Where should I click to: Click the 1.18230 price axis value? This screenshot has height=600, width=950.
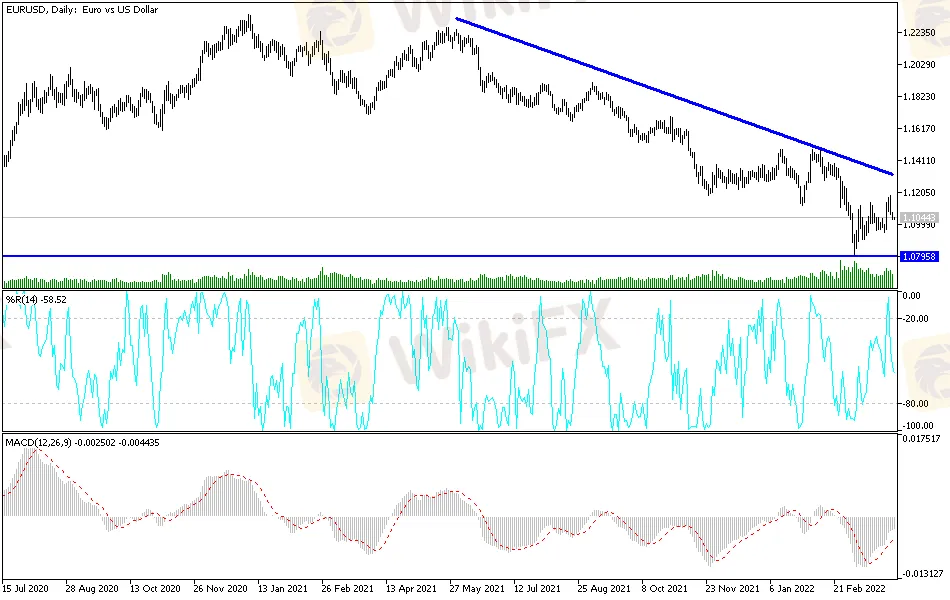coord(919,96)
